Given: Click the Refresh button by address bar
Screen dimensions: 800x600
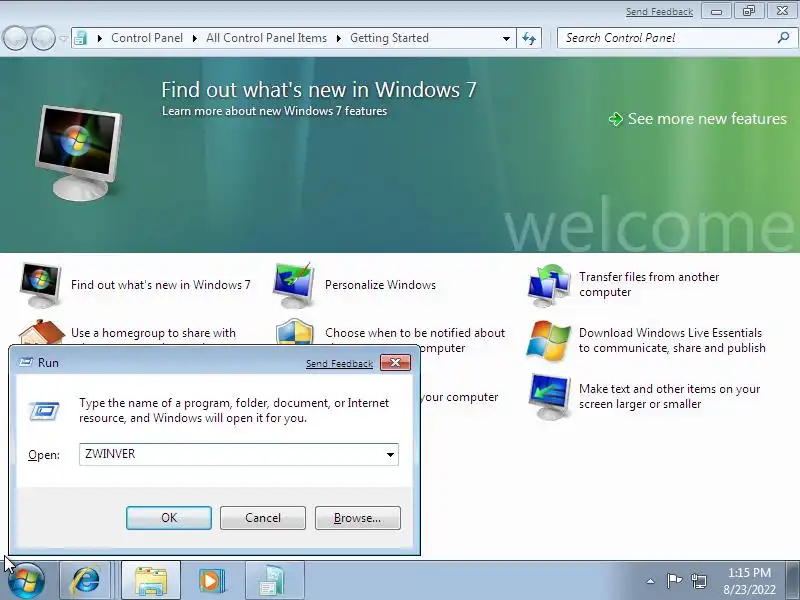Looking at the screenshot, I should point(529,38).
